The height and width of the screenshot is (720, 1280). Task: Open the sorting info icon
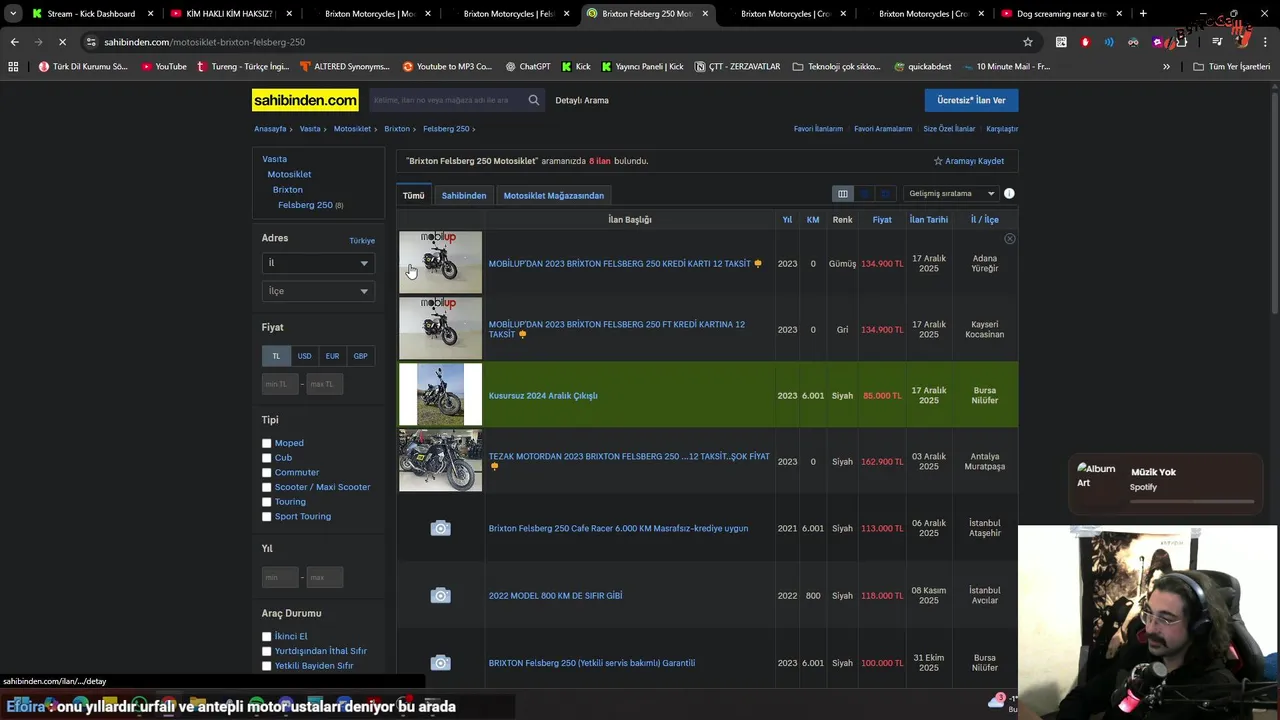click(1009, 194)
